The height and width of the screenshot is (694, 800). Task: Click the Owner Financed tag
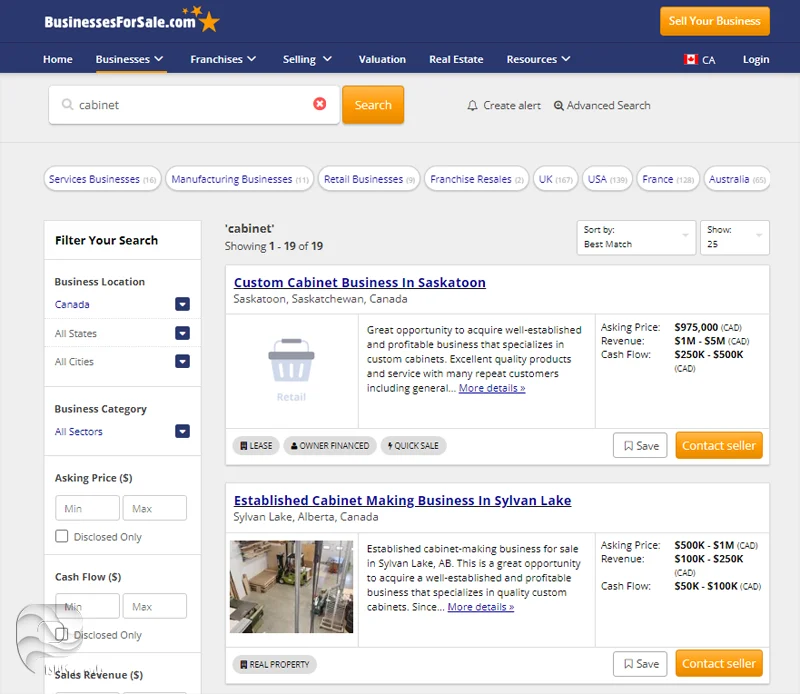point(329,446)
